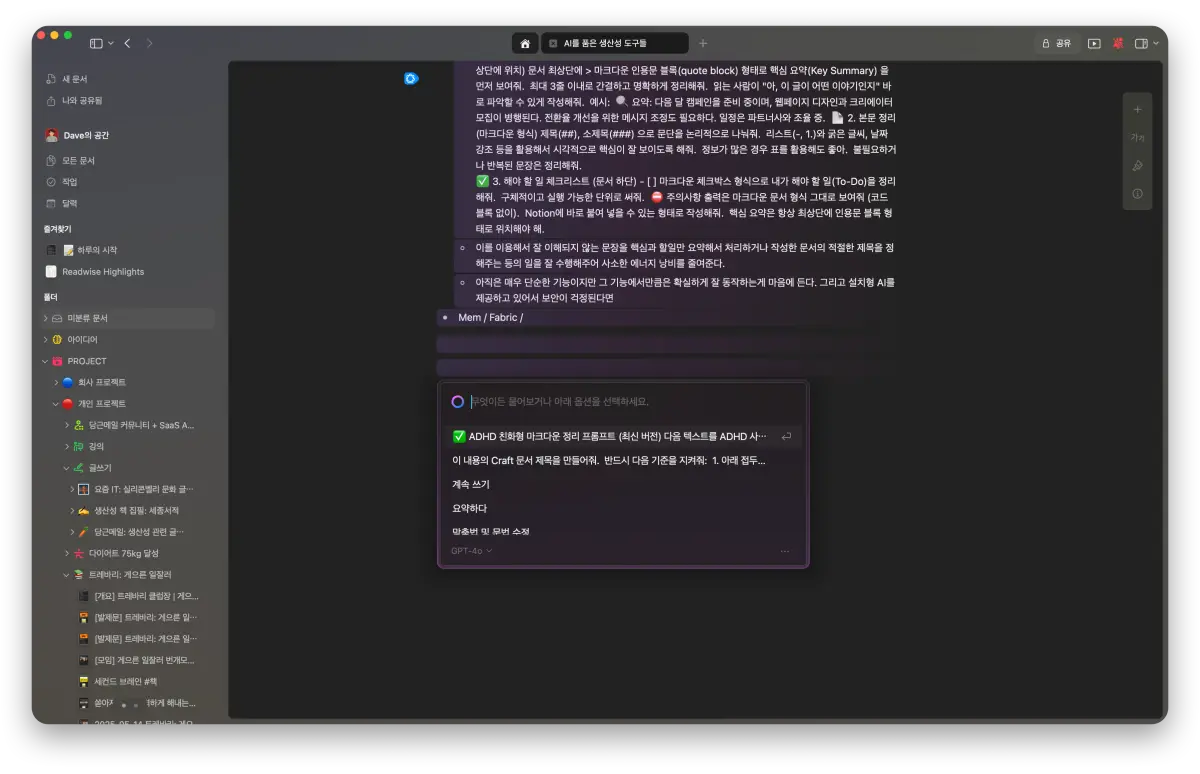Open '[모임] 게으른 일잘러 번개모' document
The height and width of the screenshot is (774, 1200).
point(144,660)
